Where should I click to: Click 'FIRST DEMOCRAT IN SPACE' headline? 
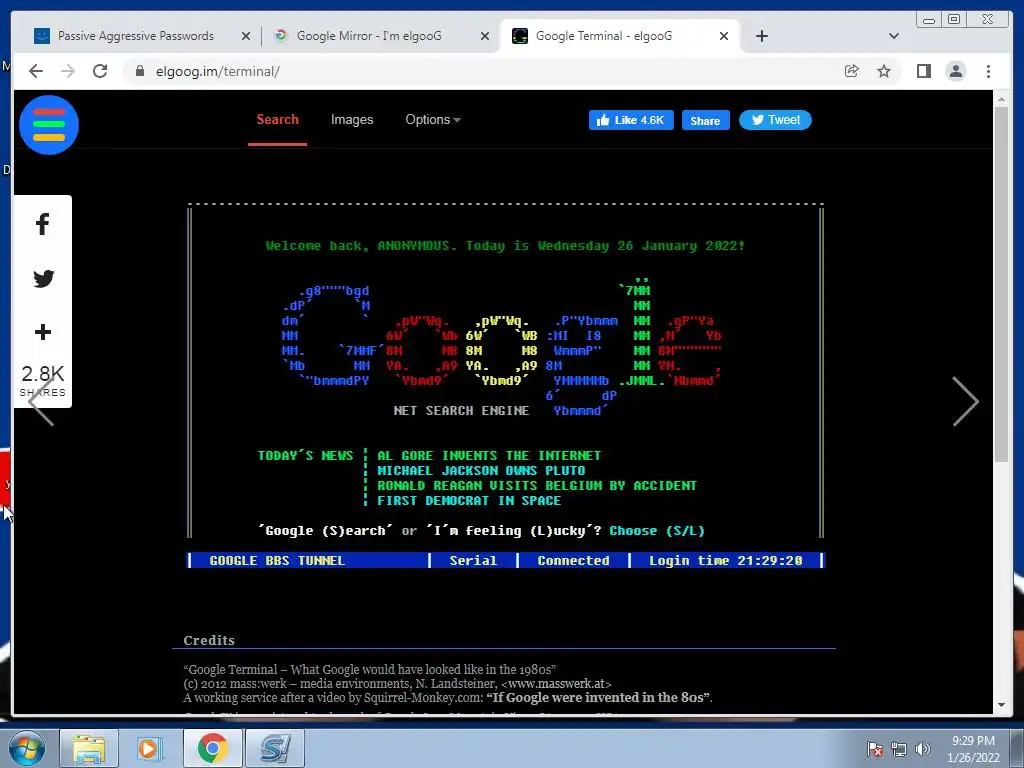(469, 501)
